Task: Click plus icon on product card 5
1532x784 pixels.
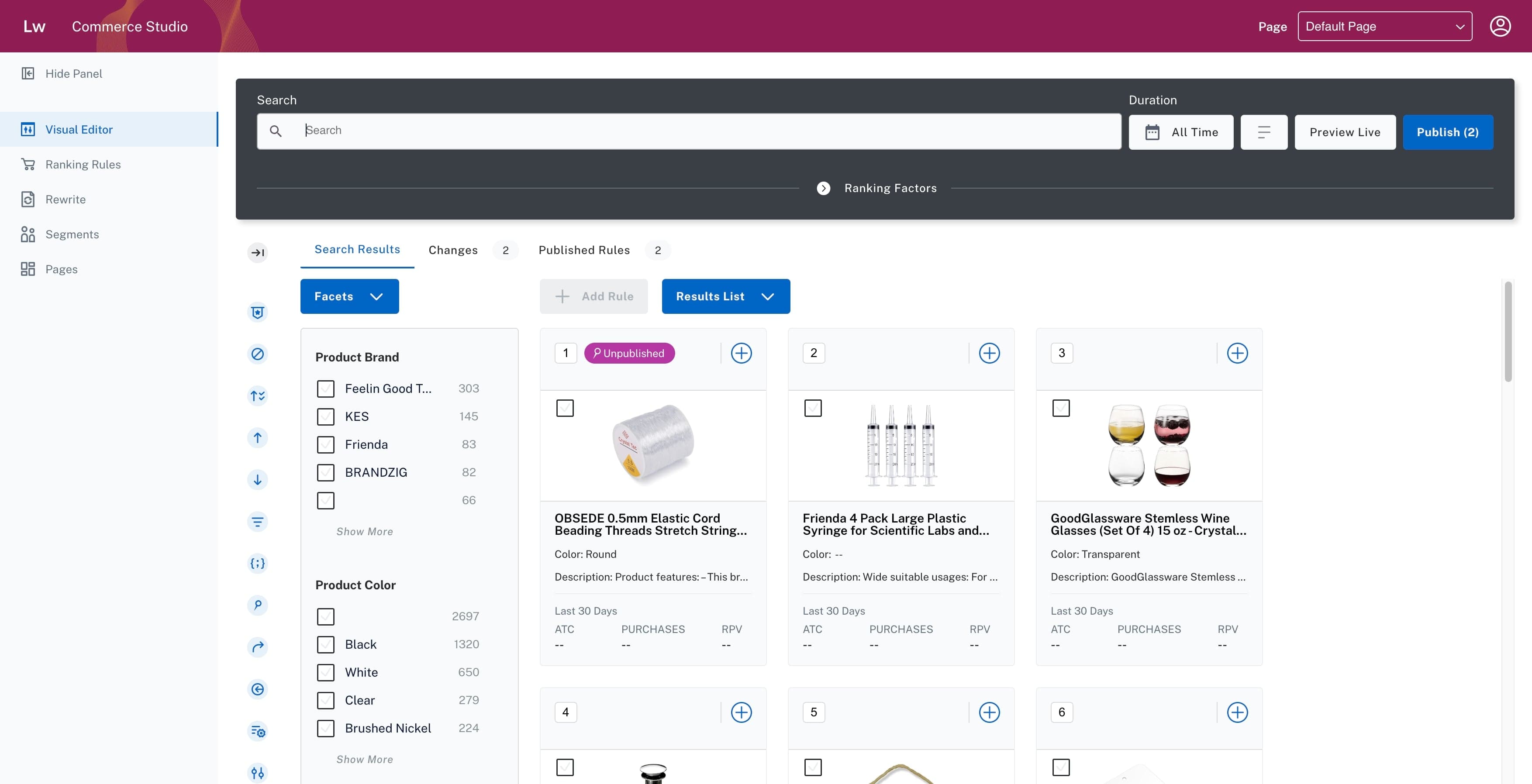Action: 989,712
